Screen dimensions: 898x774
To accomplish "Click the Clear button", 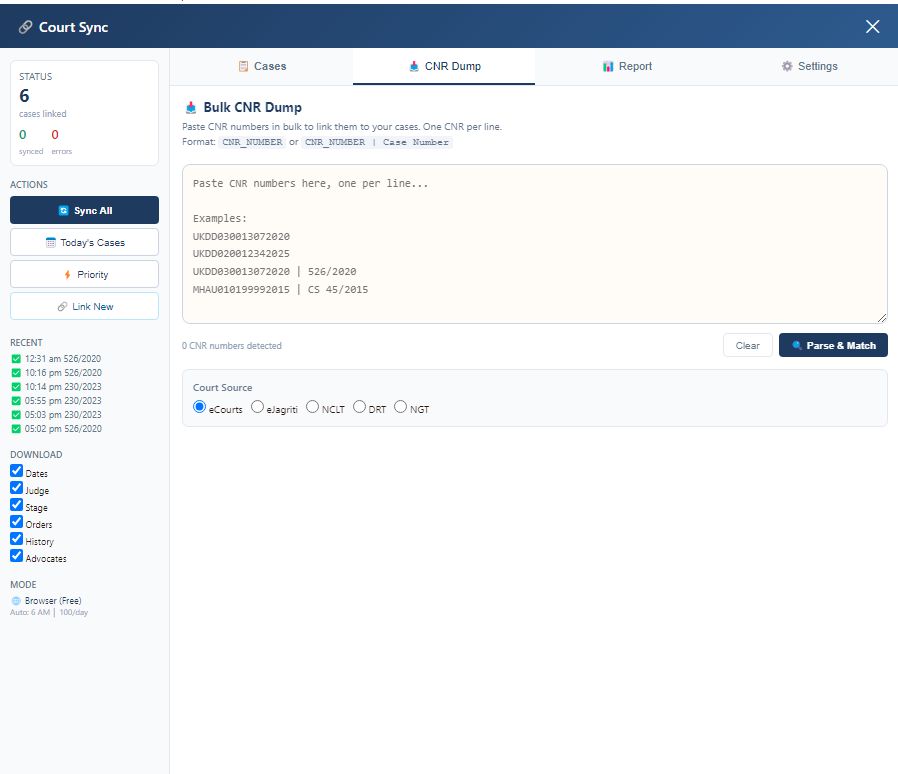I will [747, 345].
